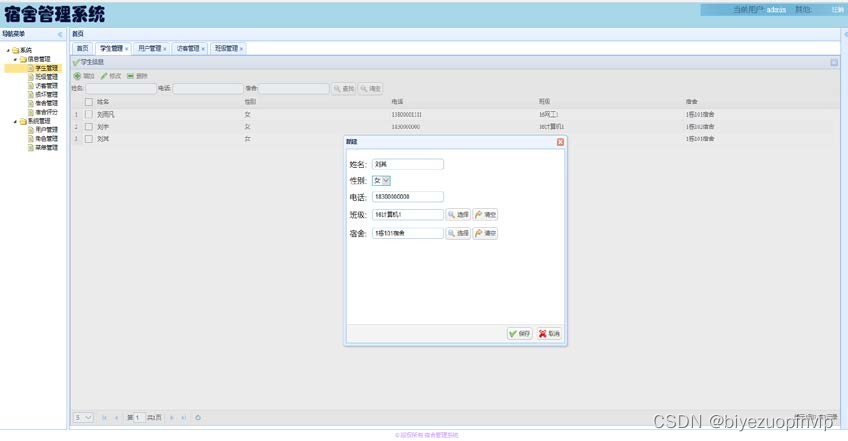Click the 清空 eraser button for 班级

(485, 215)
